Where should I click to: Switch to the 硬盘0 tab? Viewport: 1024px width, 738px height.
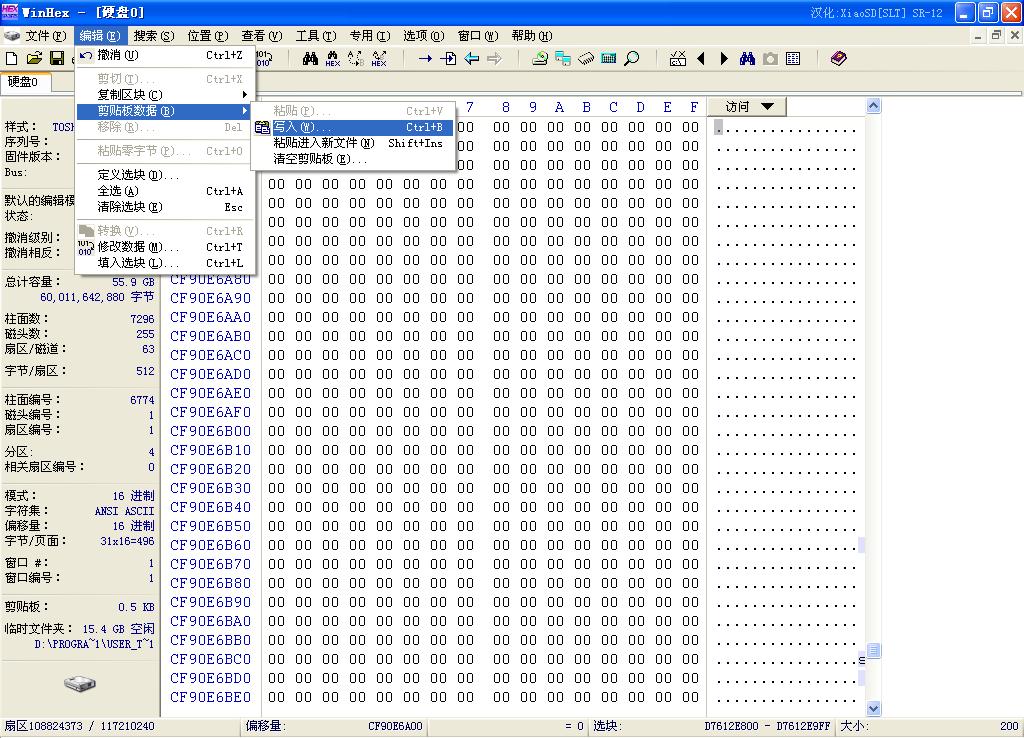(25, 82)
